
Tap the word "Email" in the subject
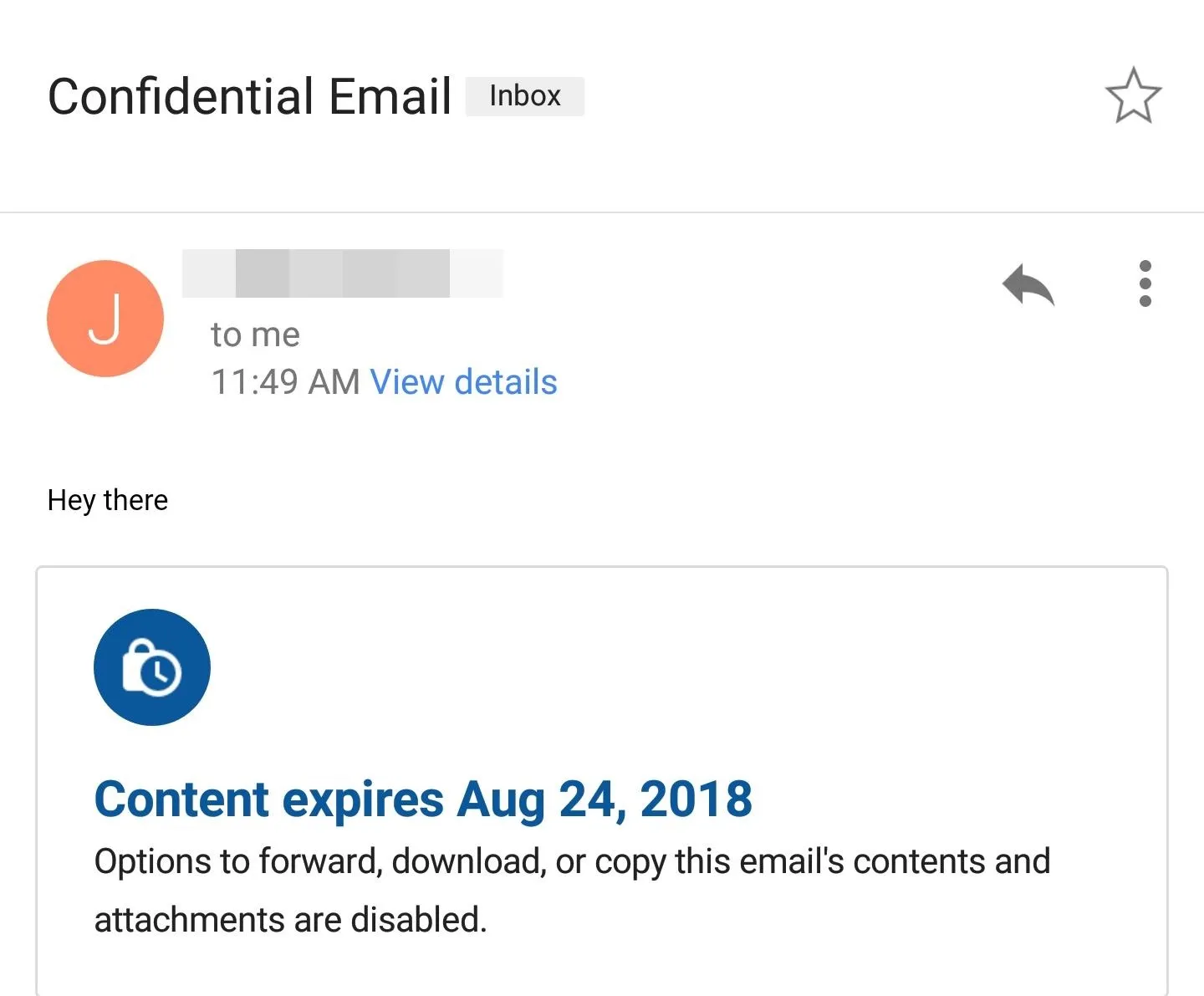pos(390,96)
